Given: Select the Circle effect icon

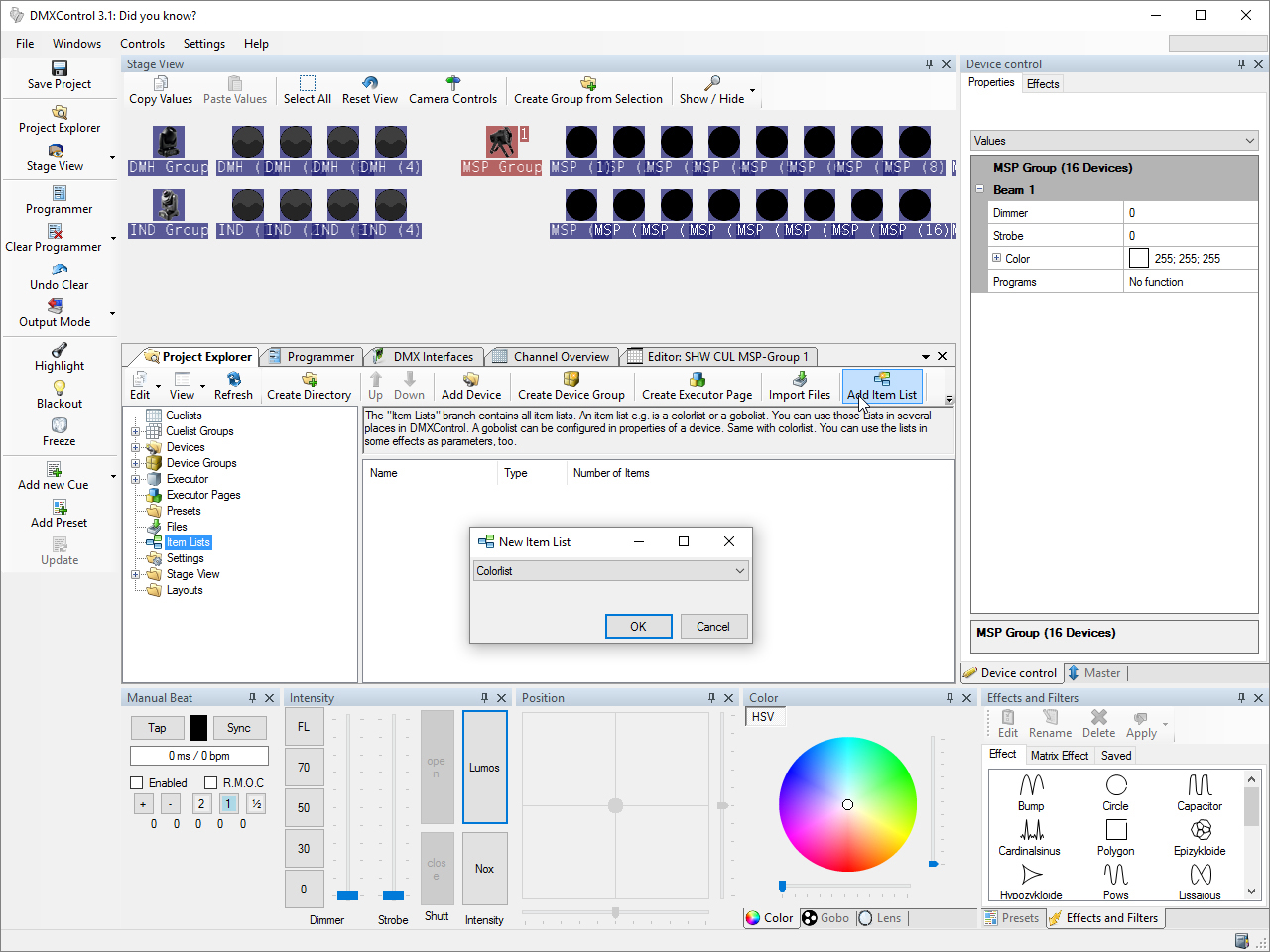Looking at the screenshot, I should coord(1115,785).
